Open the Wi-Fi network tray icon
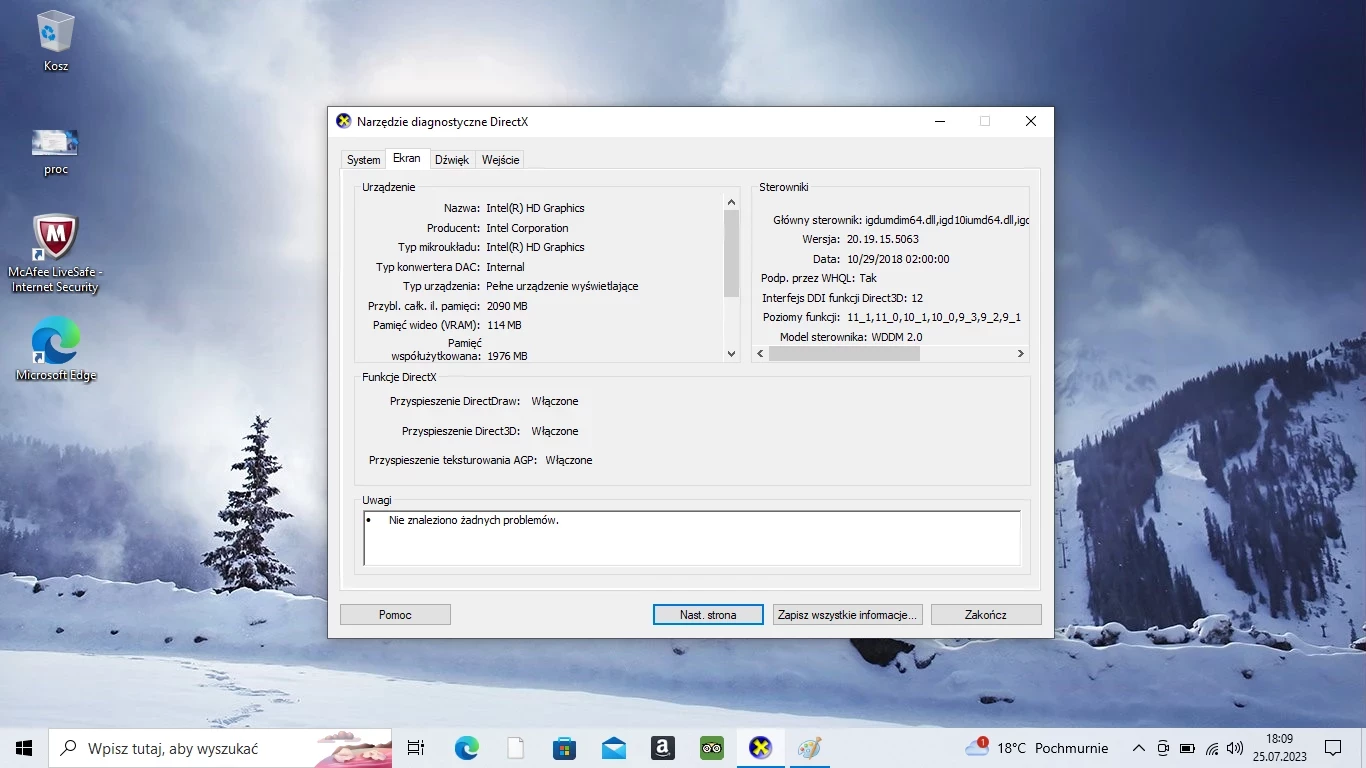Viewport: 1366px width, 768px height. click(x=1212, y=748)
